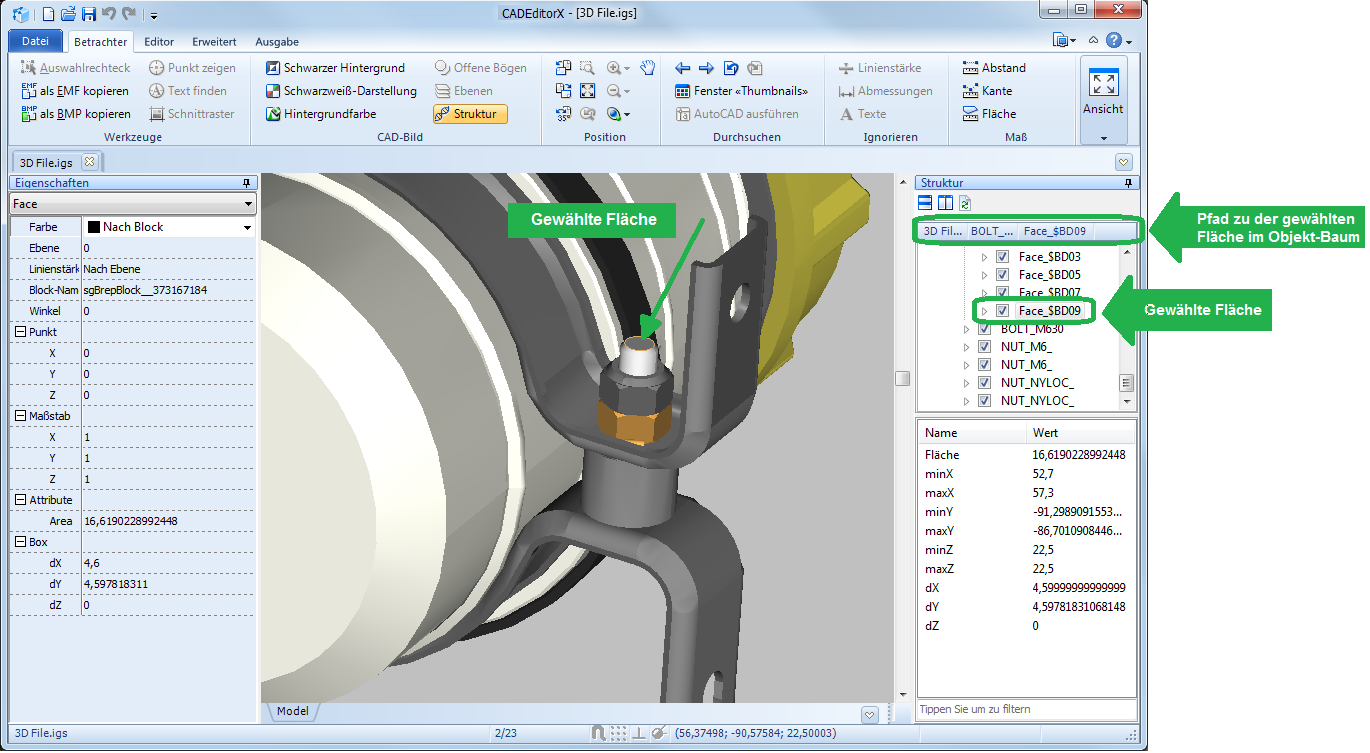Copy image with als EMF kopieren
This screenshot has width=1370, height=753.
(76, 91)
